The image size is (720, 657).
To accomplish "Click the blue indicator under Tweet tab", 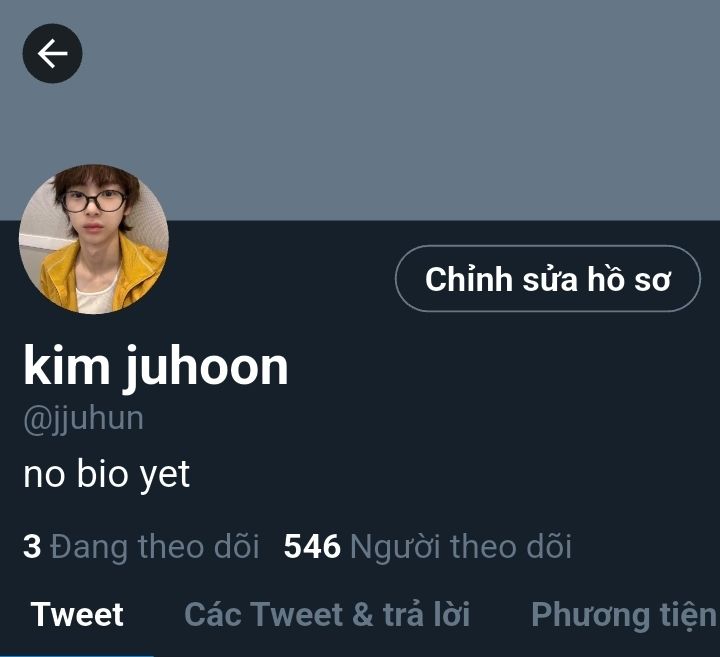I will (77, 656).
